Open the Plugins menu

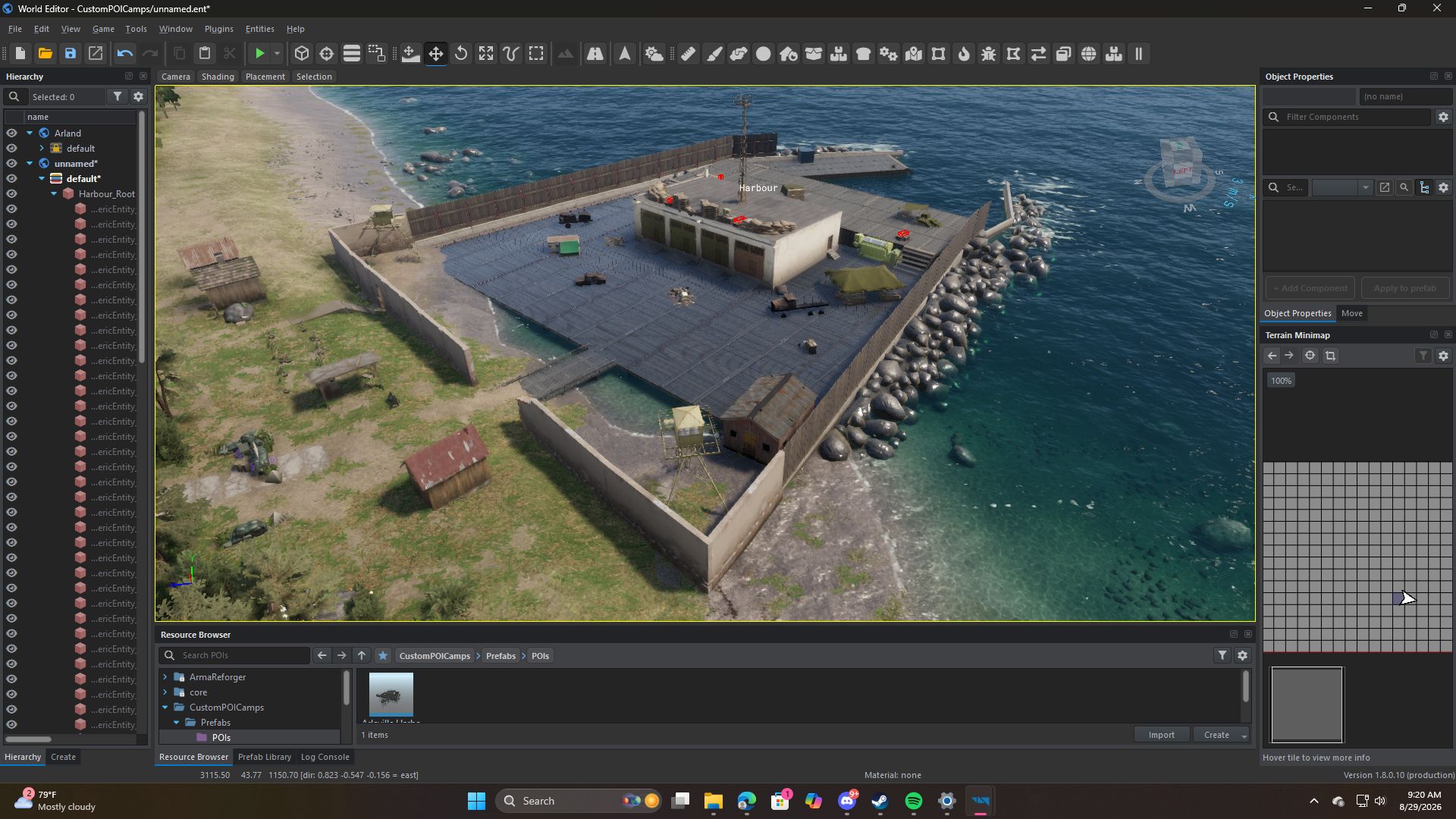point(218,29)
